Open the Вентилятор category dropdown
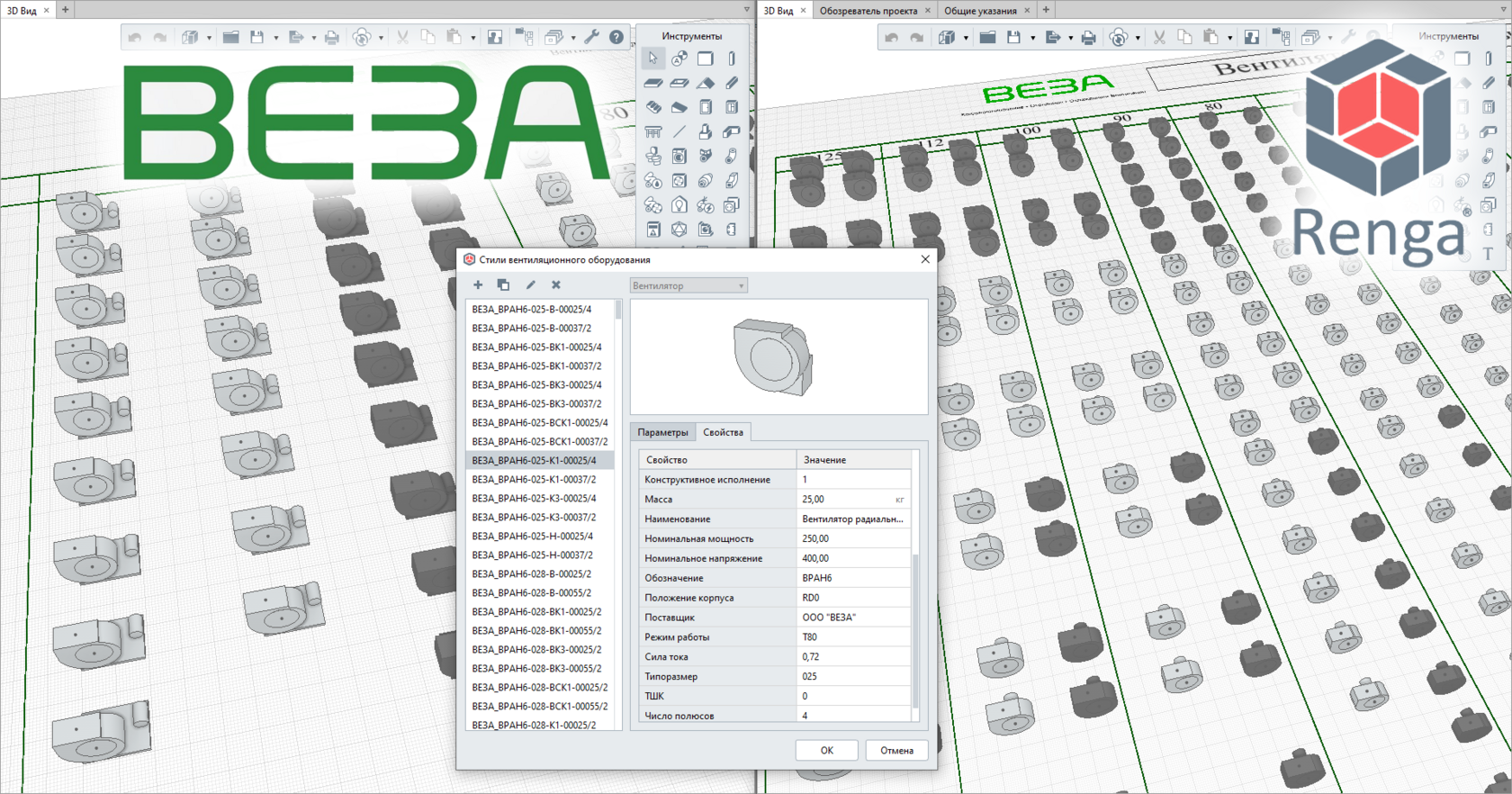The image size is (1512, 794). pos(688,285)
